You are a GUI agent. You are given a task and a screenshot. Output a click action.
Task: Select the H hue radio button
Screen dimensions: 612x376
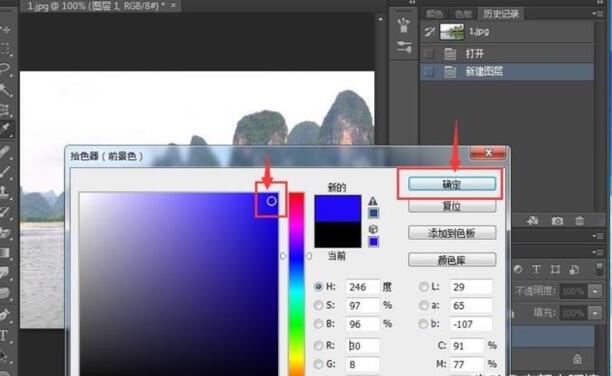[x=318, y=287]
